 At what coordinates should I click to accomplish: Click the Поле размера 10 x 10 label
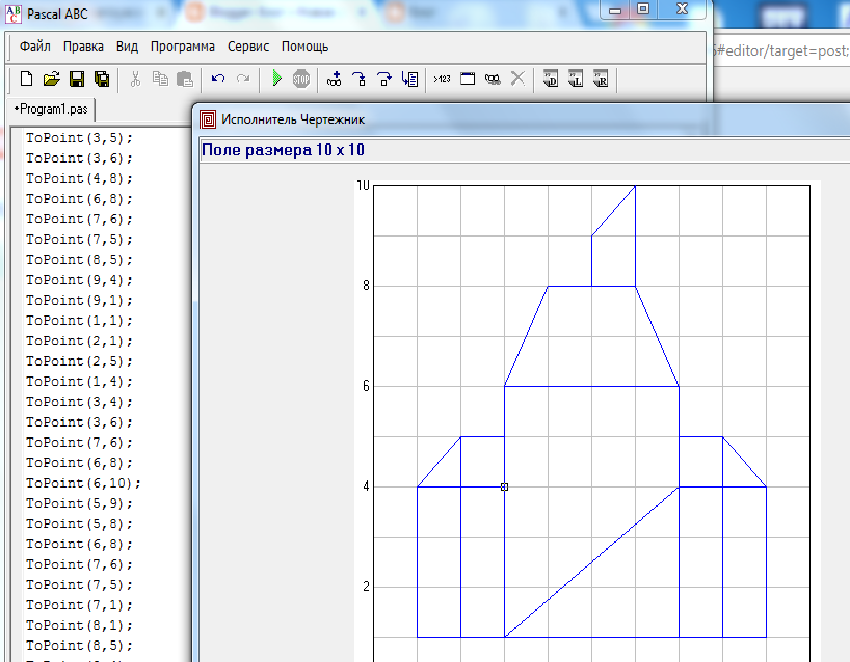(283, 150)
